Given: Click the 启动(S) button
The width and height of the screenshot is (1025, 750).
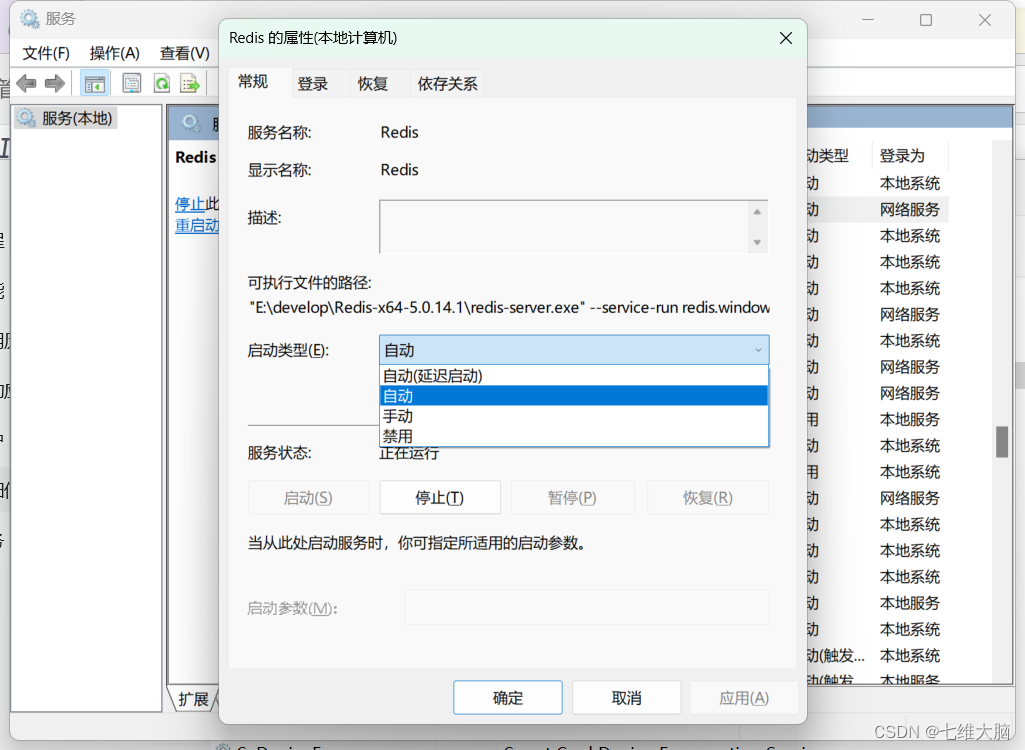Looking at the screenshot, I should coord(308,498).
